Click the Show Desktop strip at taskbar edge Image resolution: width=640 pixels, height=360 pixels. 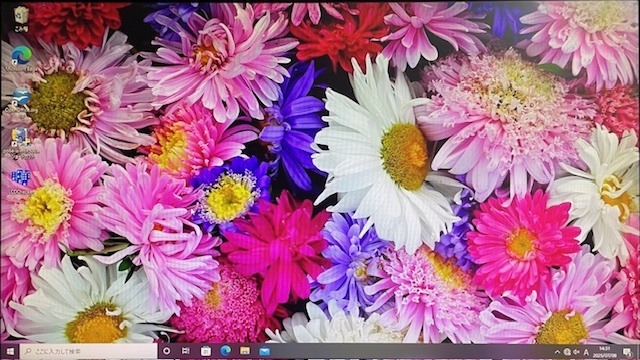click(x=638, y=352)
